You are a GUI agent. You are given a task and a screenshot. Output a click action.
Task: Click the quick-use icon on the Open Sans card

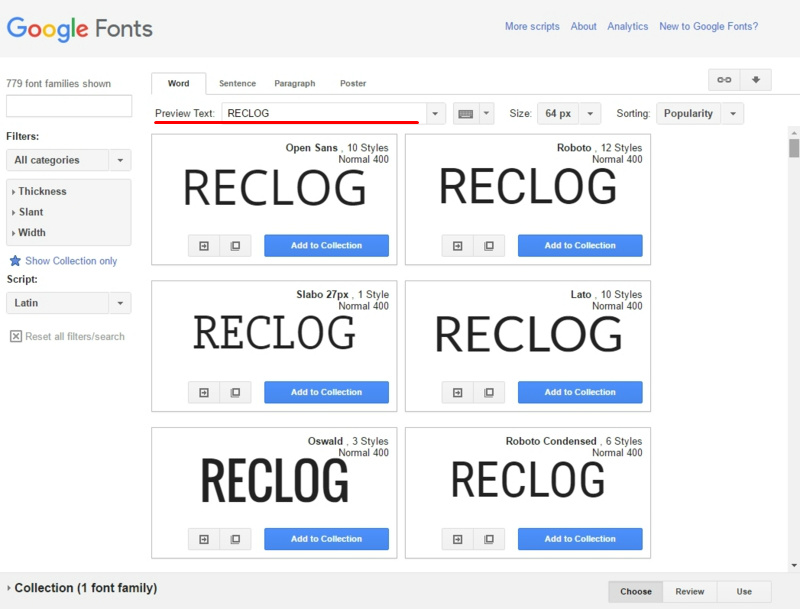click(203, 245)
